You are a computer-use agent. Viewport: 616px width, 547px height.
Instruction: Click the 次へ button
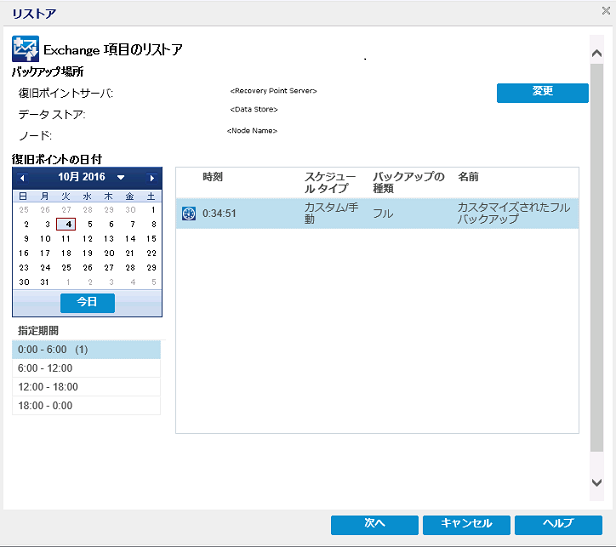click(374, 525)
